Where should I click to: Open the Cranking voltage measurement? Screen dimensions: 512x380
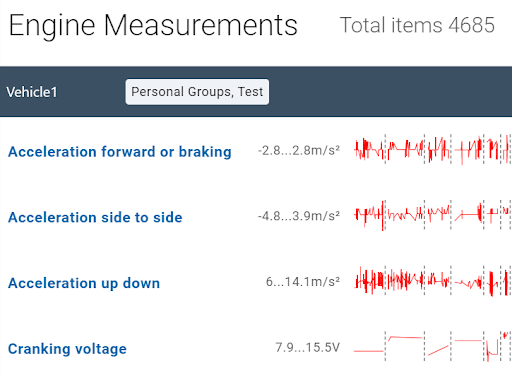pos(67,349)
